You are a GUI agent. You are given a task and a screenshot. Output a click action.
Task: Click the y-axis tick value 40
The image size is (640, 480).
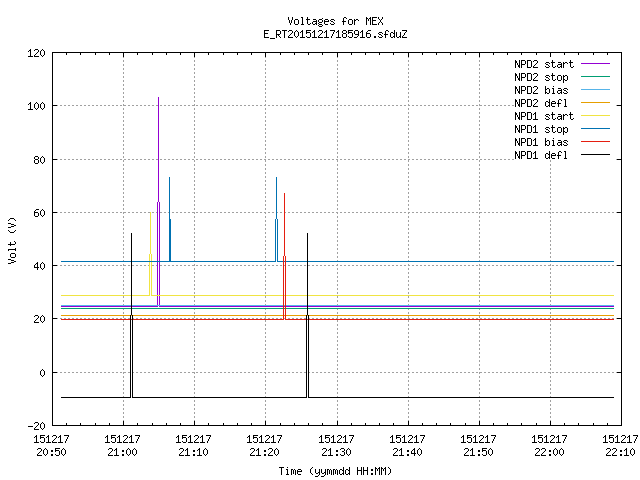tap(39, 266)
